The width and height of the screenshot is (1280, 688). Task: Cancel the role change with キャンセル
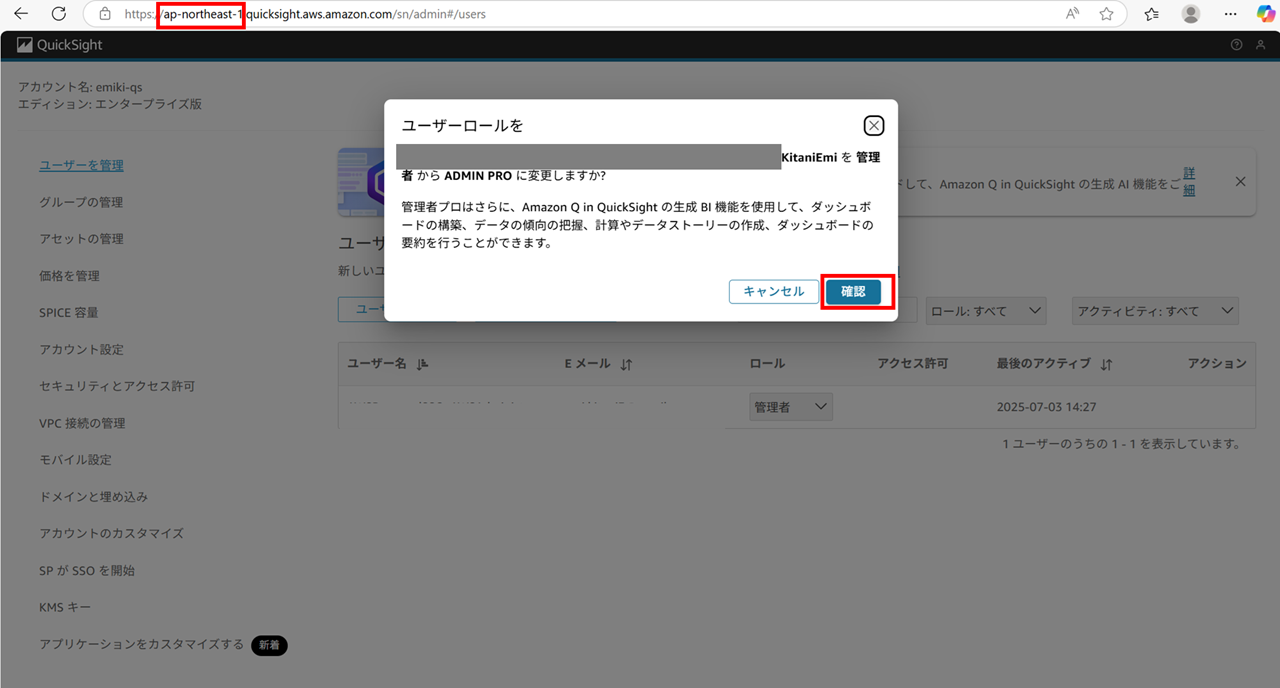coord(774,291)
